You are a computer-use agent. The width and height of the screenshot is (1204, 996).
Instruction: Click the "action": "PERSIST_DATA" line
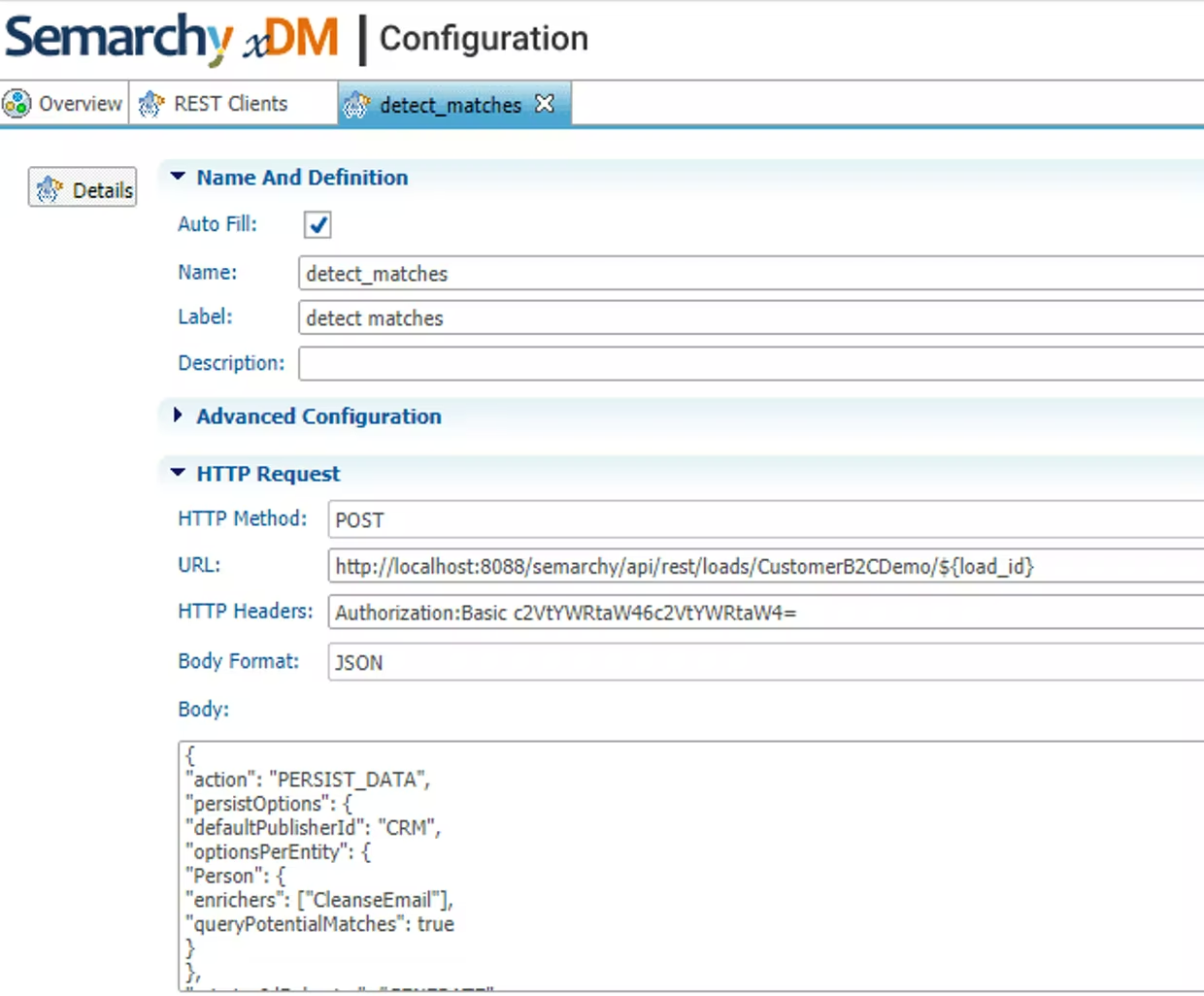pyautogui.click(x=307, y=780)
